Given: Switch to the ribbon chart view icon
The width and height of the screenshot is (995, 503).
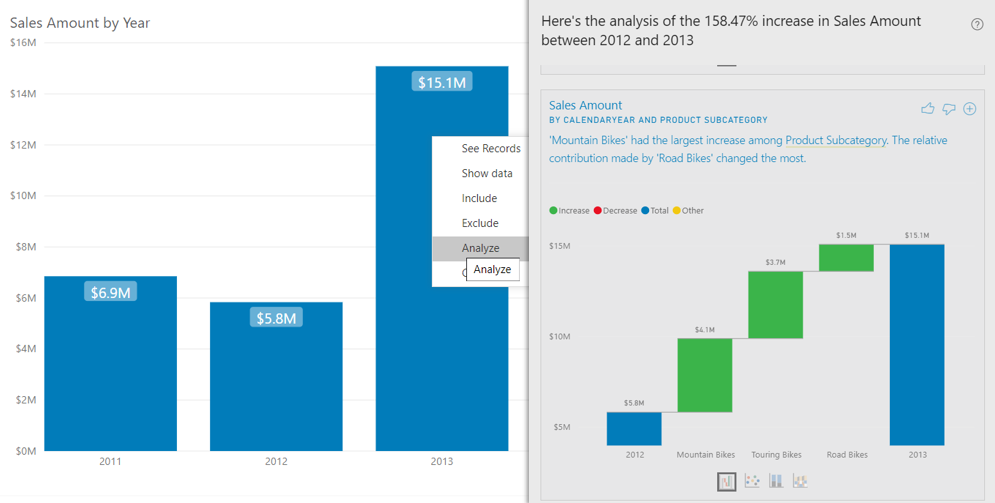Looking at the screenshot, I should click(800, 481).
